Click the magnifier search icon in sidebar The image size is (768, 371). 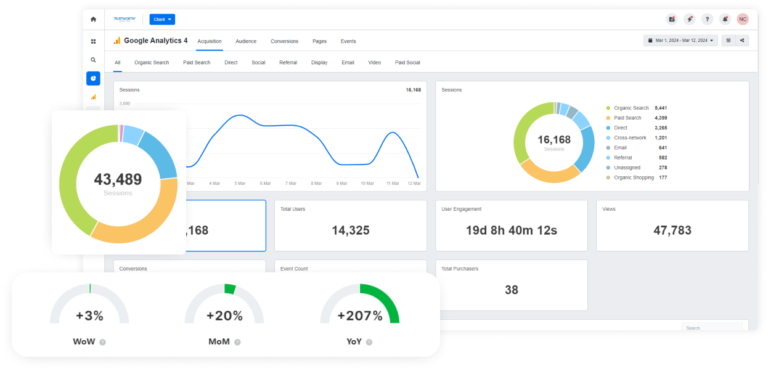(93, 60)
